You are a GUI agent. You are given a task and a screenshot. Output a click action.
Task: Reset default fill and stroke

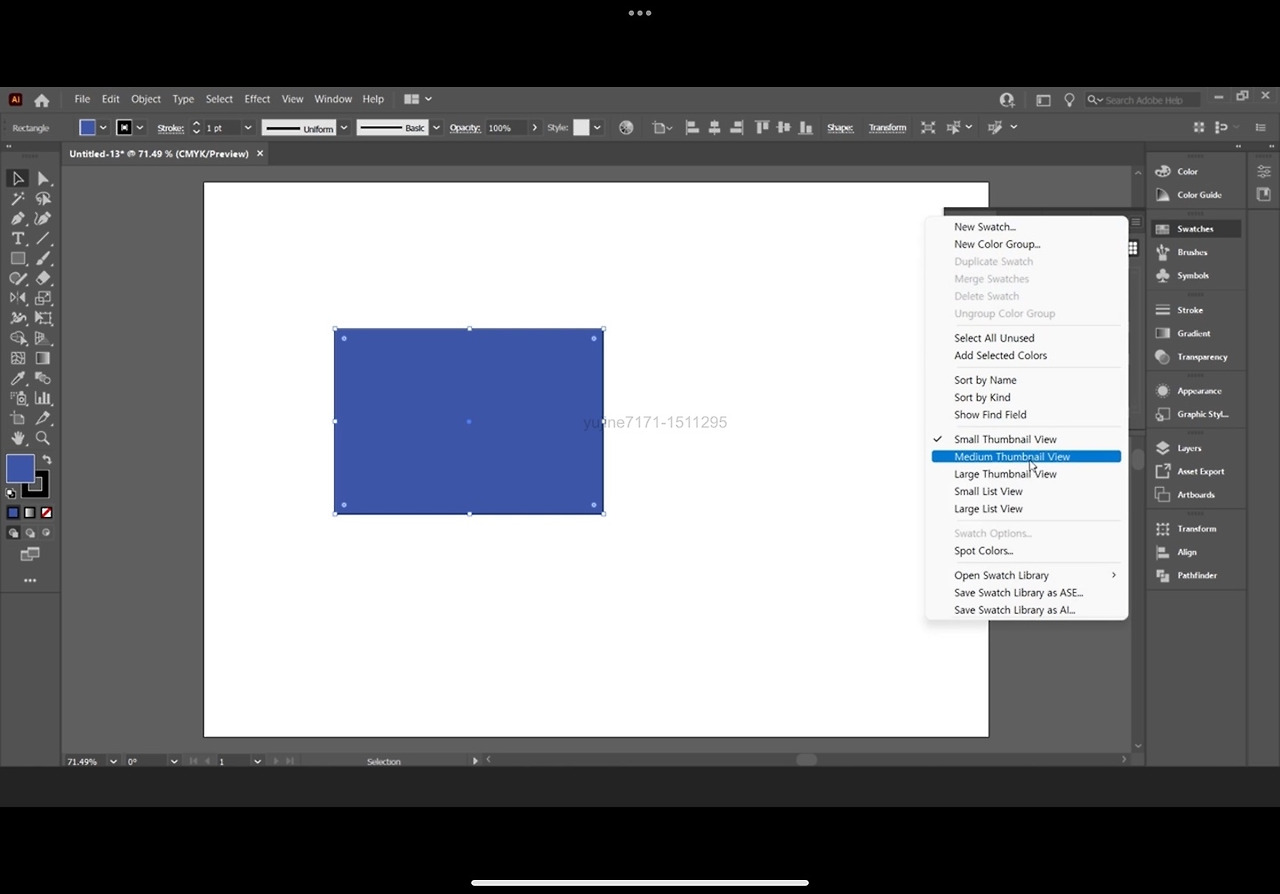pyautogui.click(x=11, y=493)
